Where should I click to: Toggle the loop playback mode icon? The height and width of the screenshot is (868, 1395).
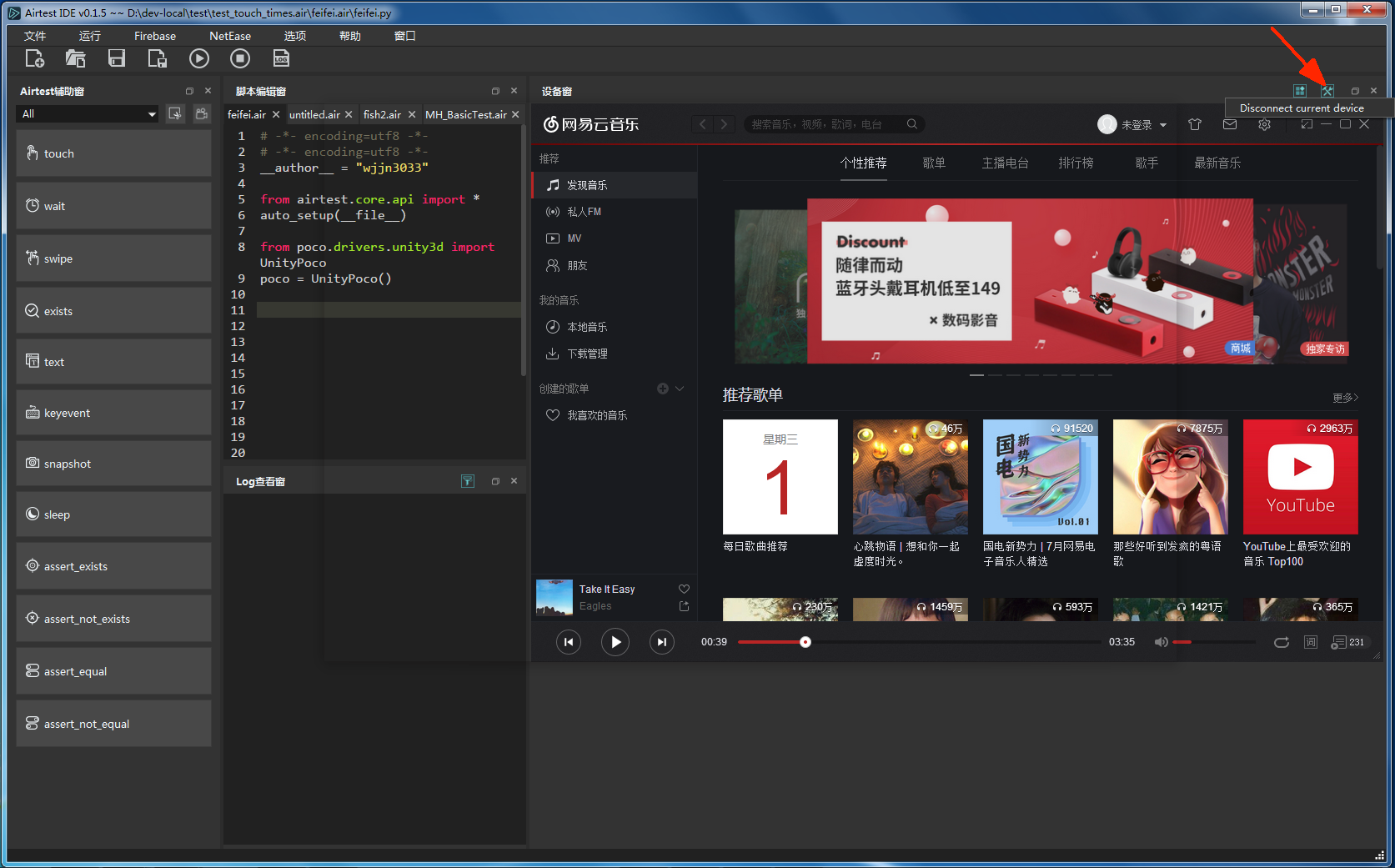point(1282,642)
